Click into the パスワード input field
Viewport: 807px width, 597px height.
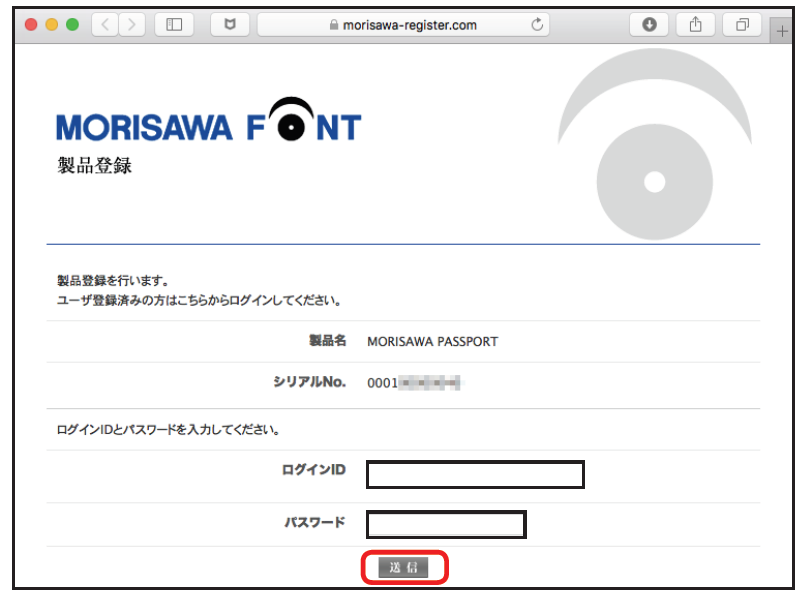(x=446, y=524)
